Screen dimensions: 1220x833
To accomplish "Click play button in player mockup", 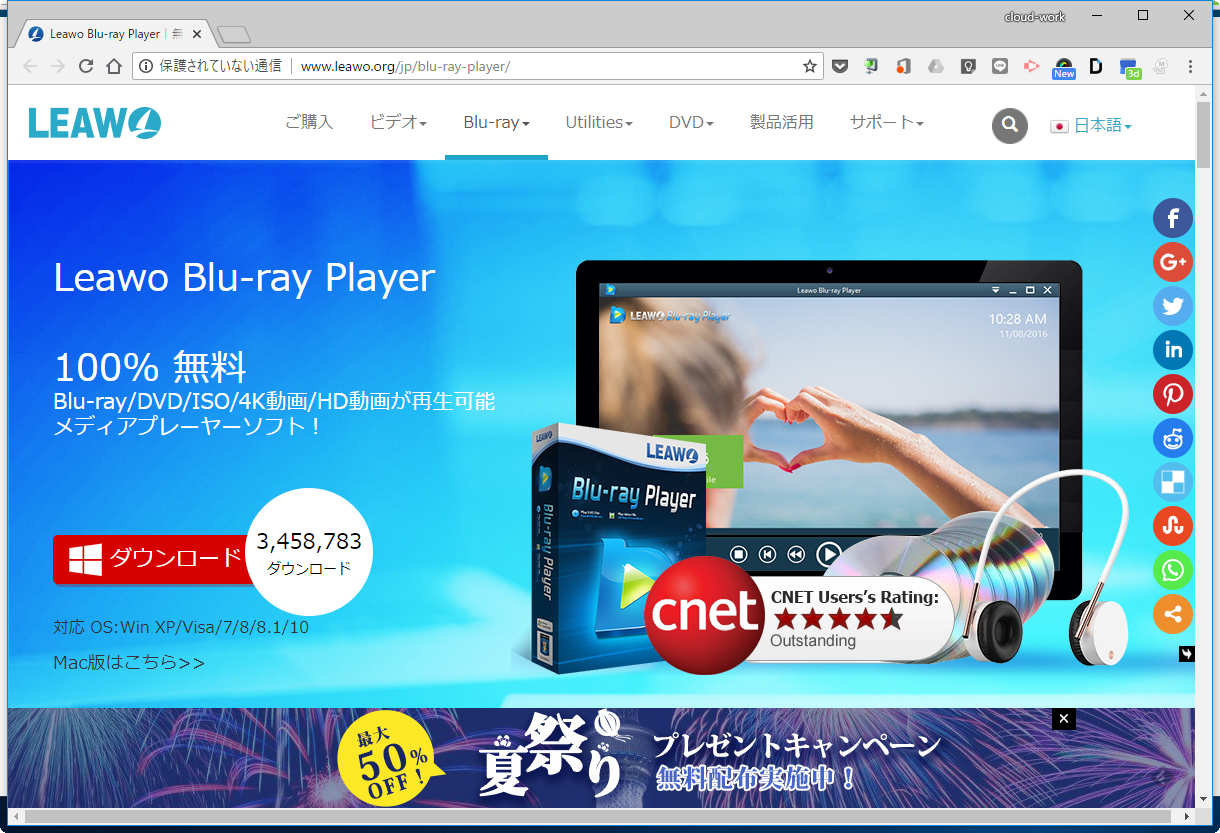I will 828,553.
